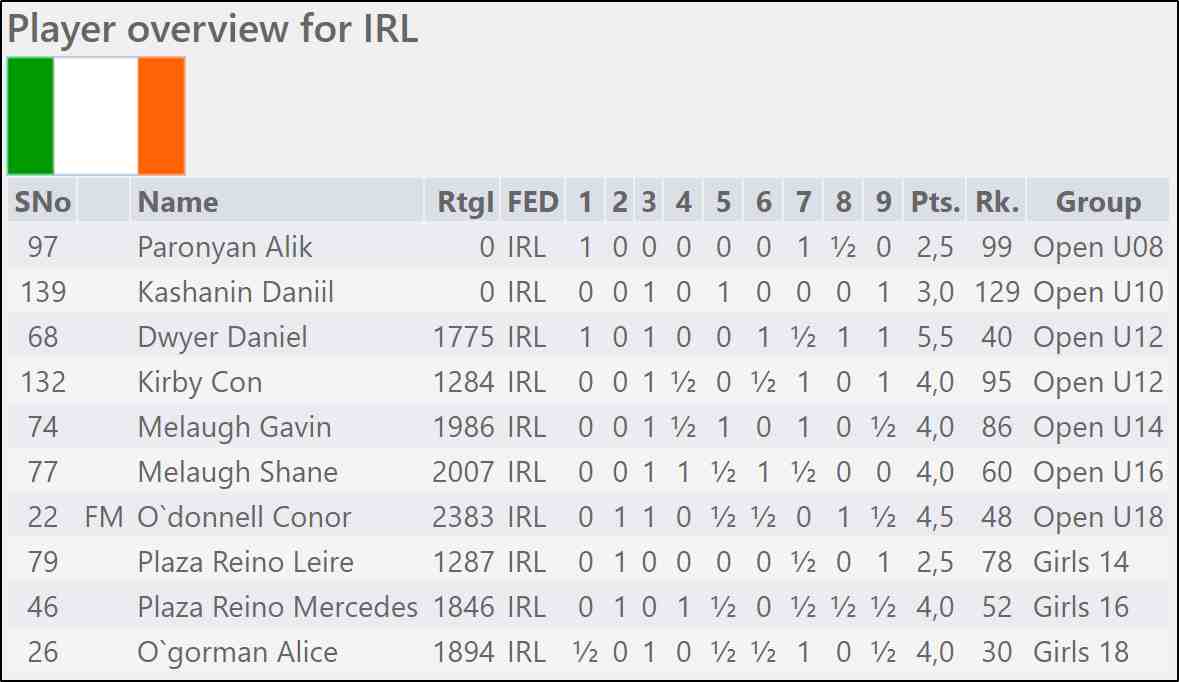Click the SNo column header
Screen dimensions: 1179x682
click(42, 202)
